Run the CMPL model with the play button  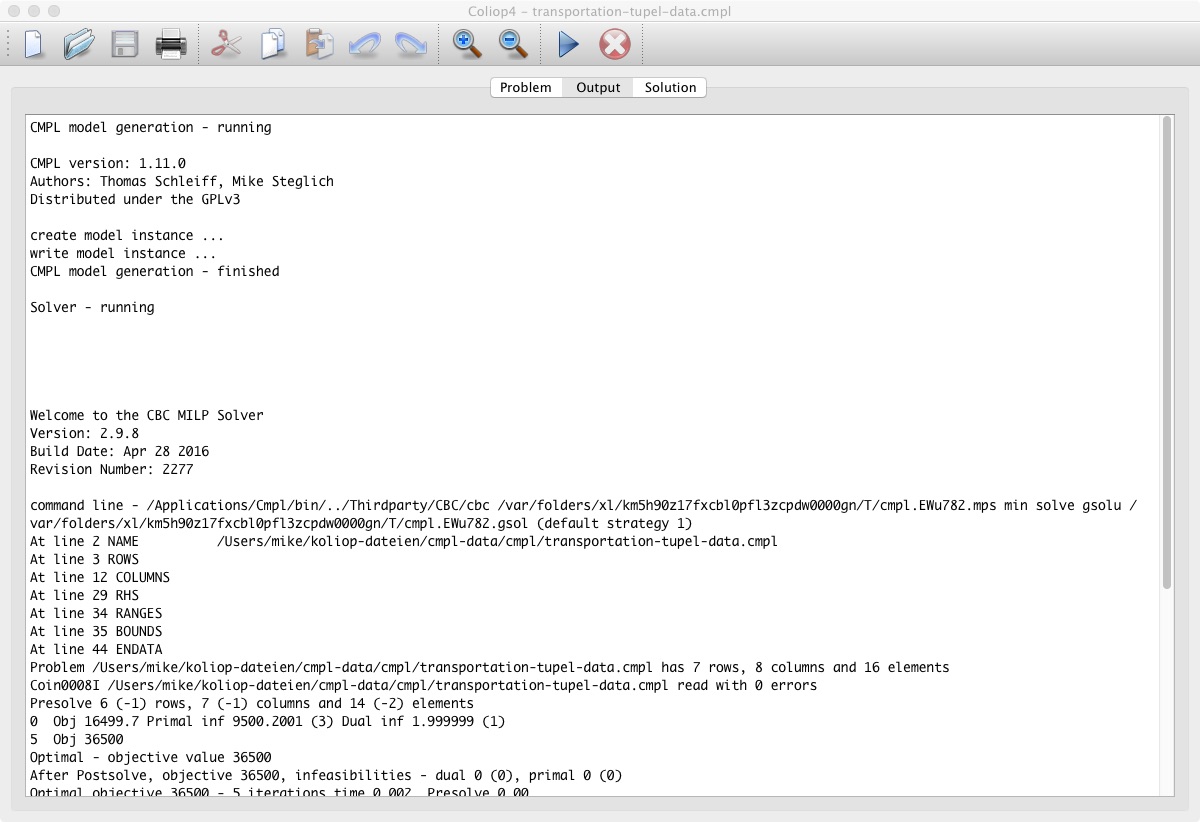pos(568,45)
